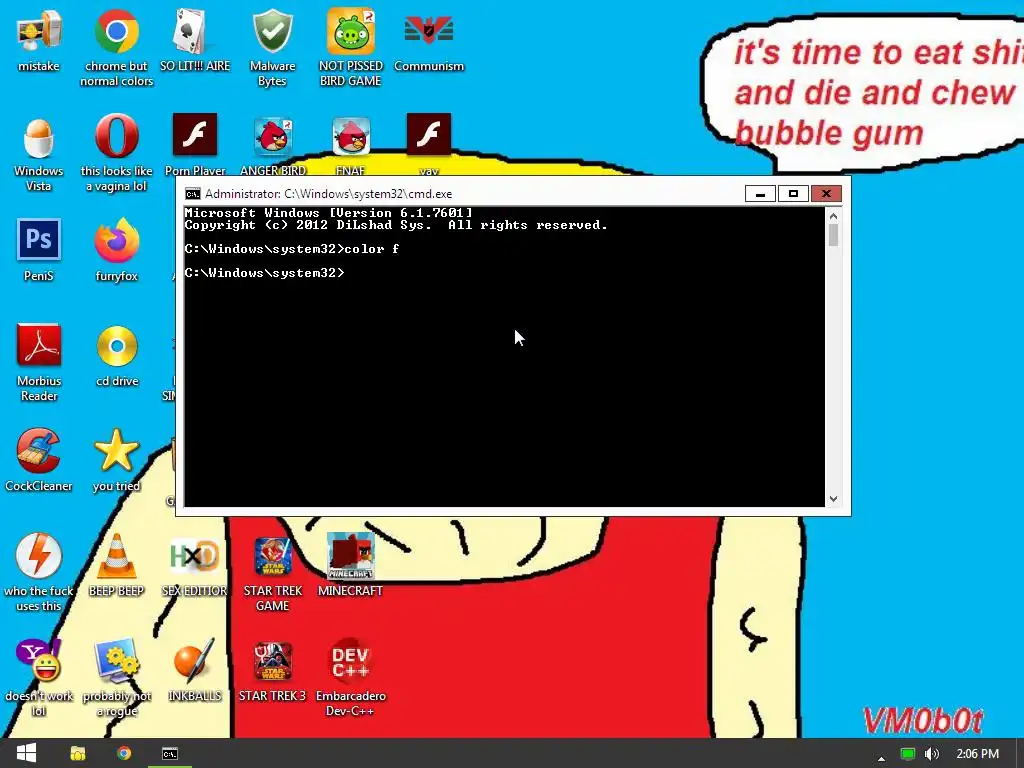Click the 'Copyright (c) 2012 DiLshad Sys.' line
The image size is (1024, 768).
point(308,225)
